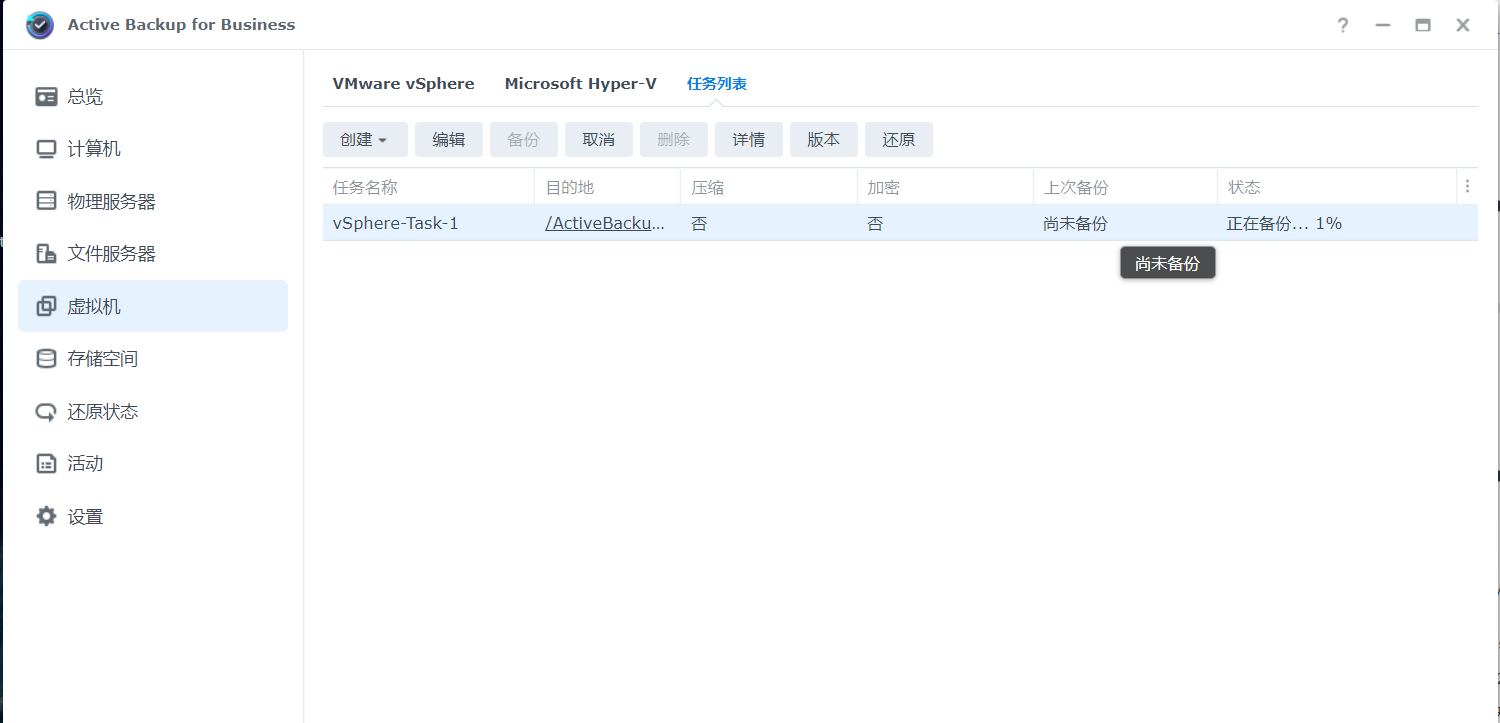
Task: Select the 任务列表 task list tab
Action: click(717, 84)
